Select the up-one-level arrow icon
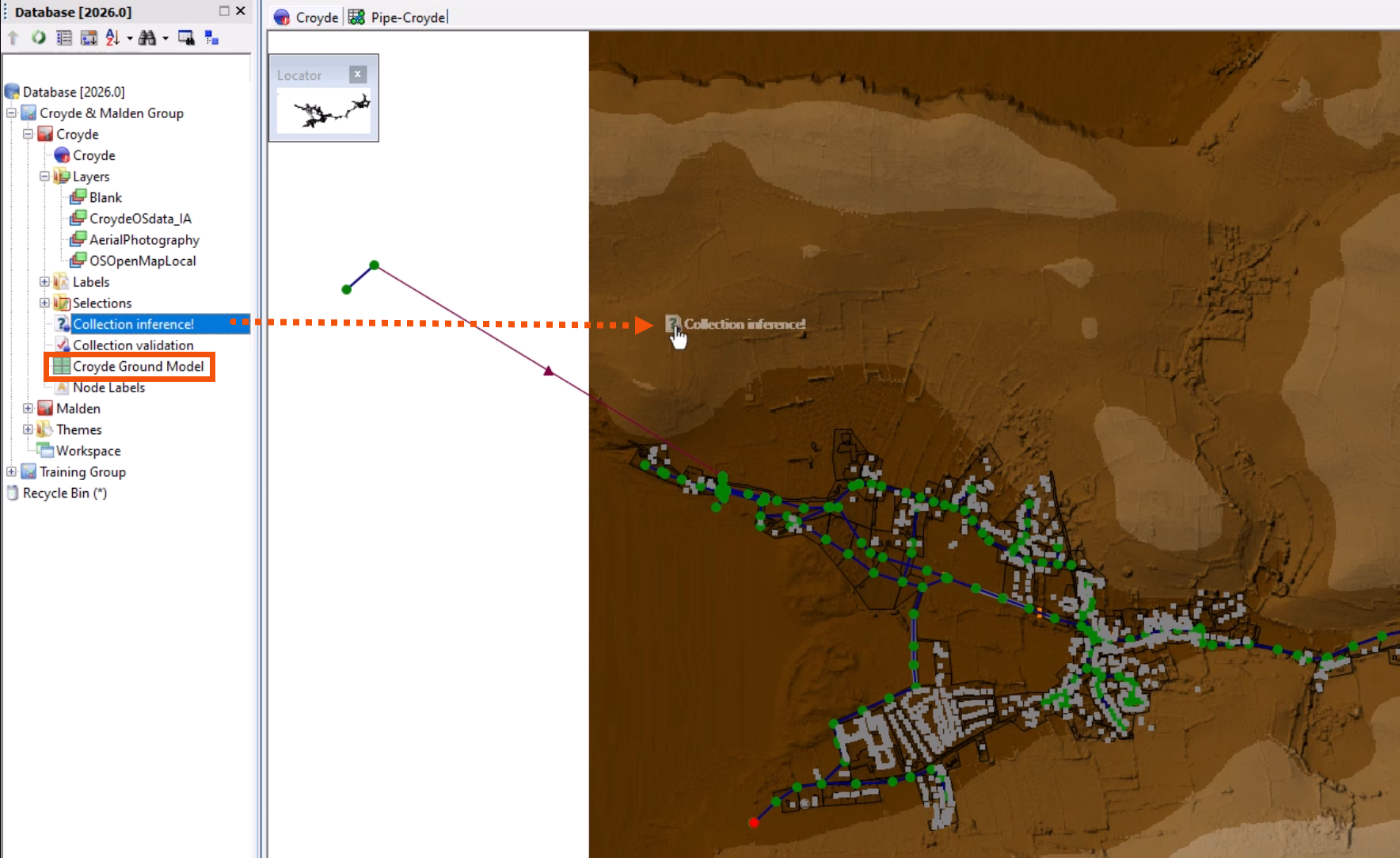 coord(13,37)
